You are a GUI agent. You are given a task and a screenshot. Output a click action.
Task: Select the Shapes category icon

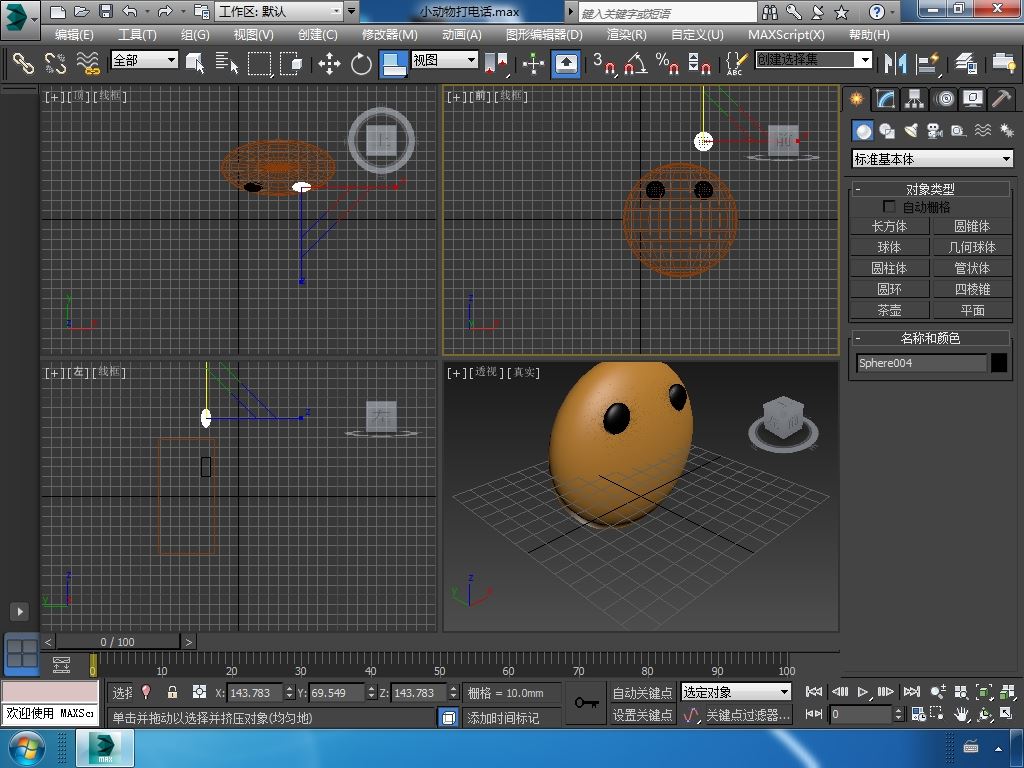click(887, 131)
